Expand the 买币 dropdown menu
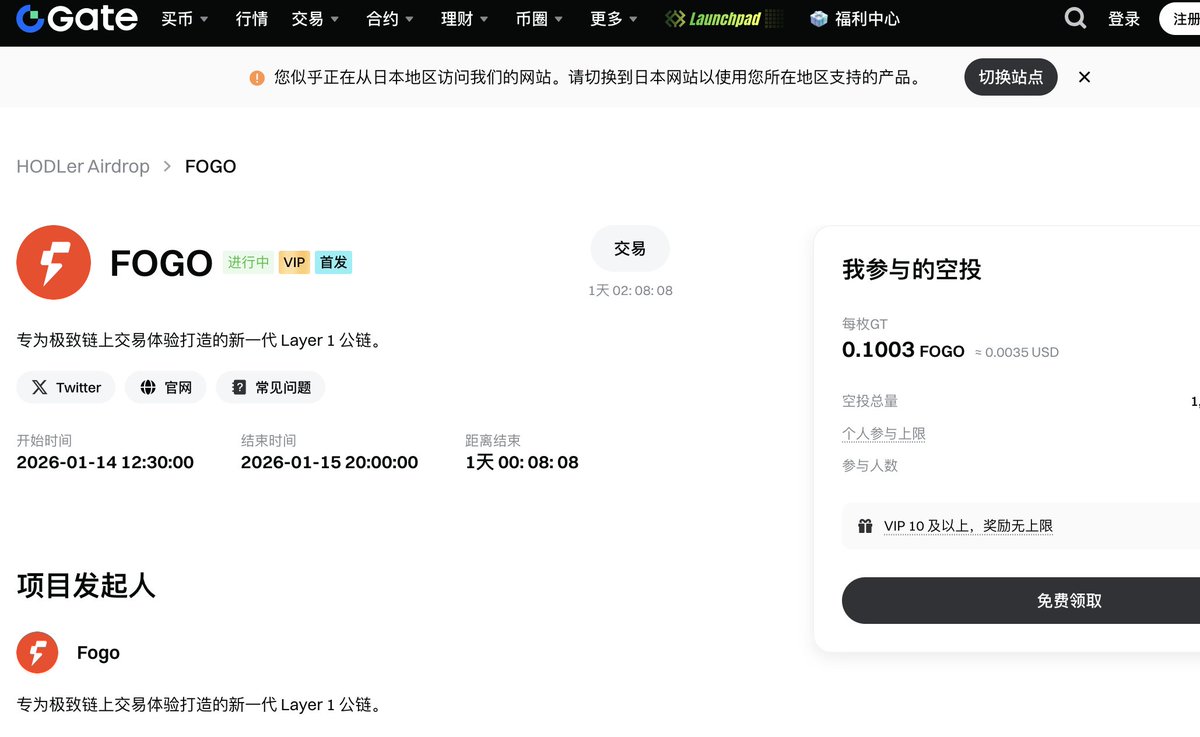Image resolution: width=1200 pixels, height=737 pixels. click(x=185, y=18)
